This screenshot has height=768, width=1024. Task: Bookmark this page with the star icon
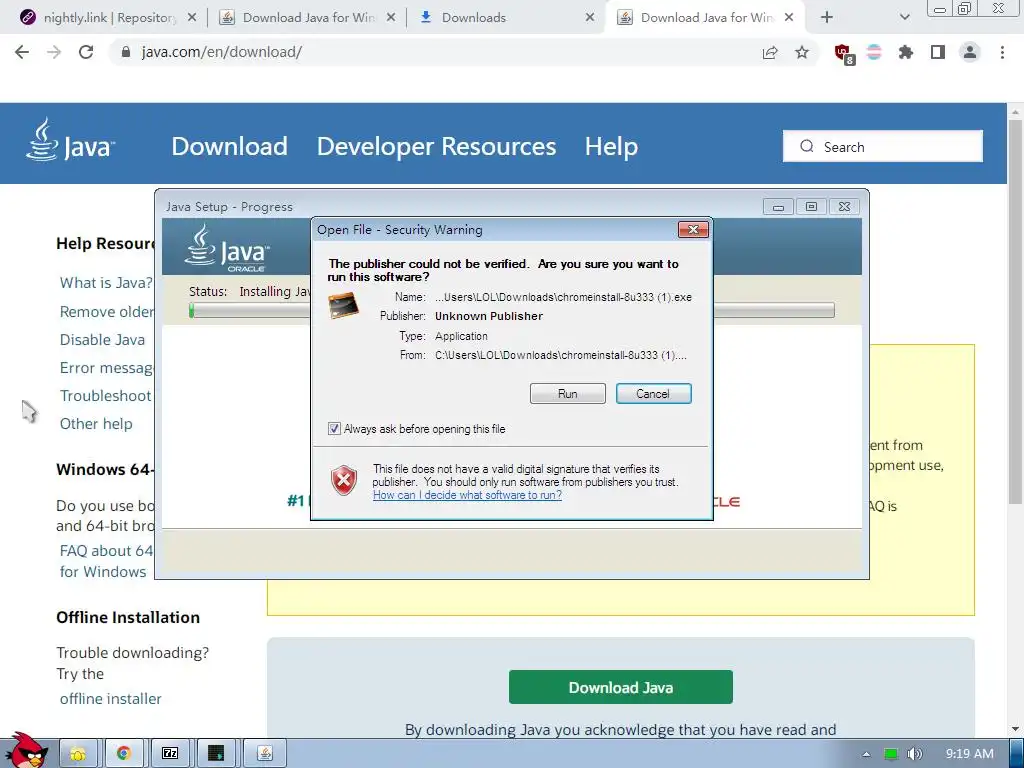[802, 52]
